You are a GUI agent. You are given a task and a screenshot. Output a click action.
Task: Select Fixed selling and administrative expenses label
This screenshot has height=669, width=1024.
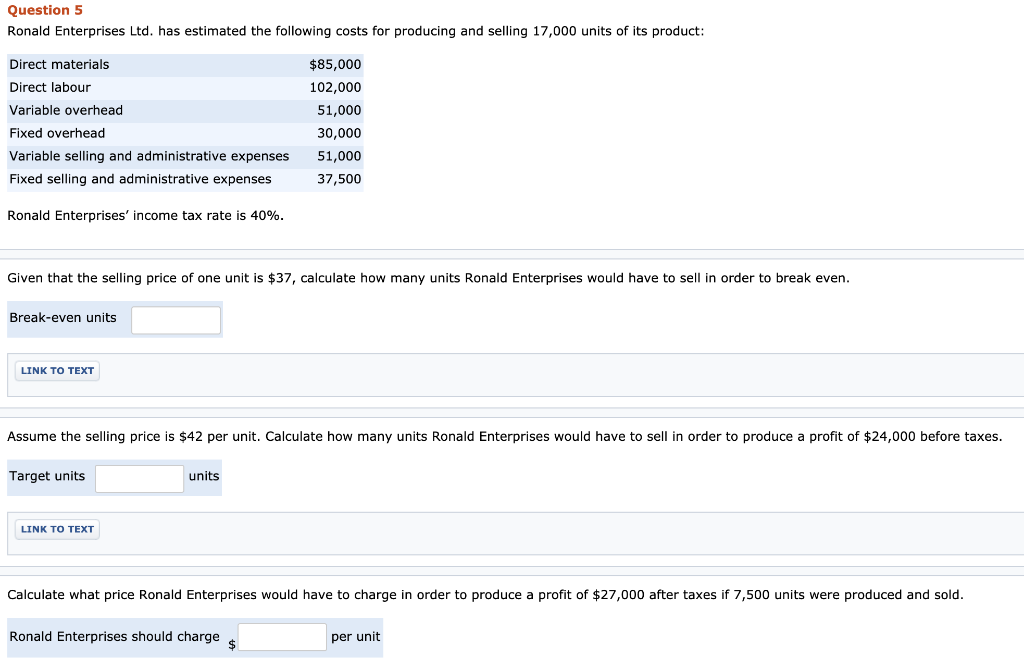pos(140,179)
